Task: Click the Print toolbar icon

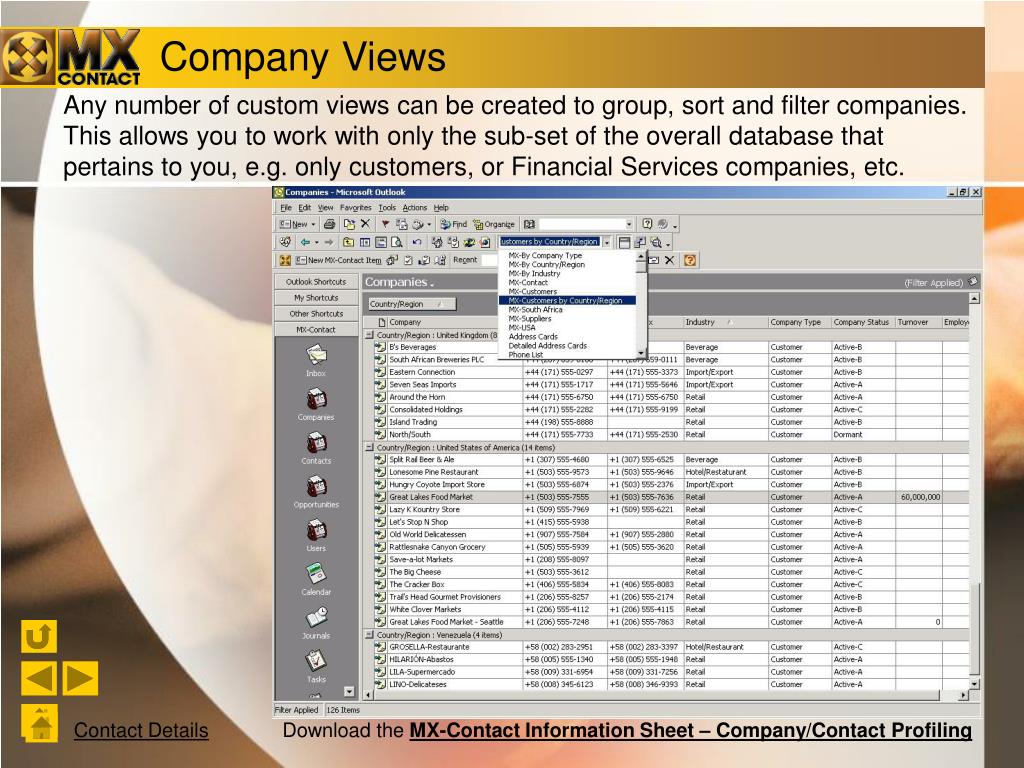Action: coord(330,224)
